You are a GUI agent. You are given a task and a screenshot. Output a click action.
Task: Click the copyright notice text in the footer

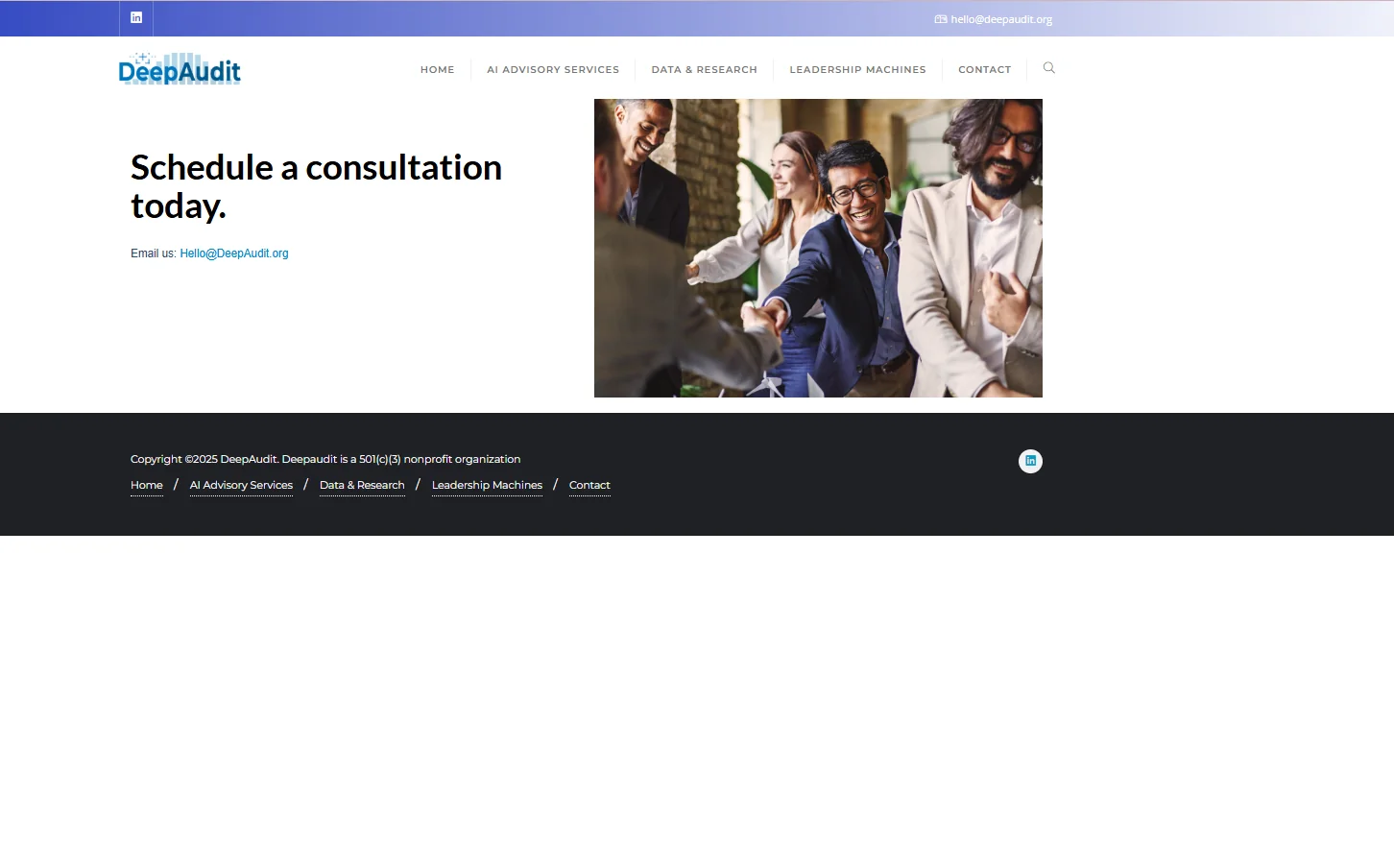325,459
